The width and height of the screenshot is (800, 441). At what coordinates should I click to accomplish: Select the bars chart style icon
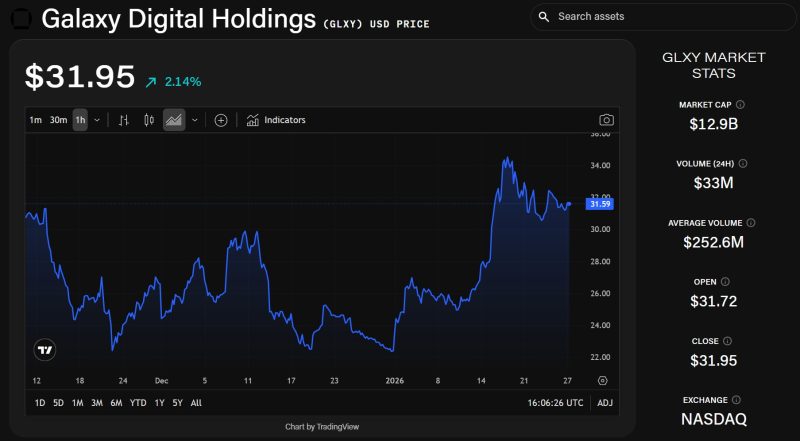(x=124, y=120)
